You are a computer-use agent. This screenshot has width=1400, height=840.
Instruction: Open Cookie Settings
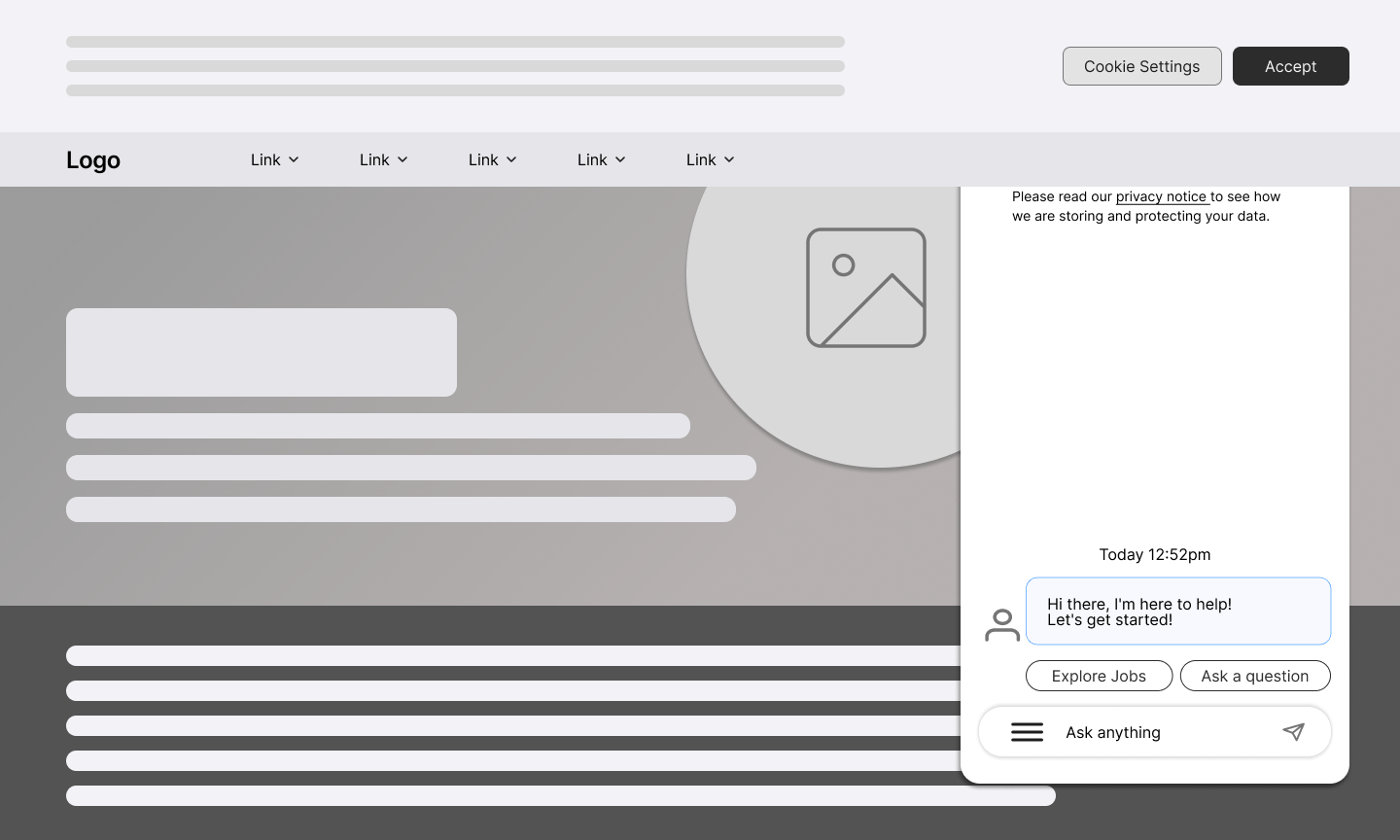(1141, 66)
